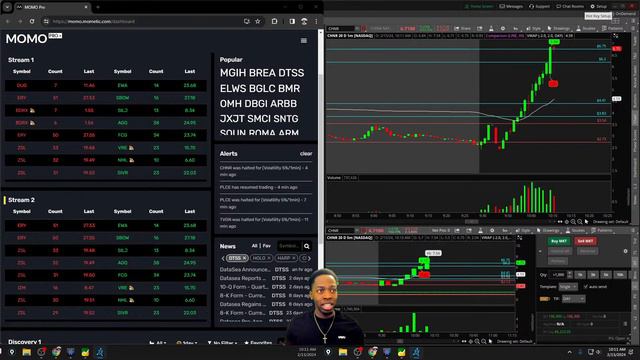This screenshot has width=640, height=360.
Task: Open Setup in thinkorswim top bar
Action: (x=598, y=7)
